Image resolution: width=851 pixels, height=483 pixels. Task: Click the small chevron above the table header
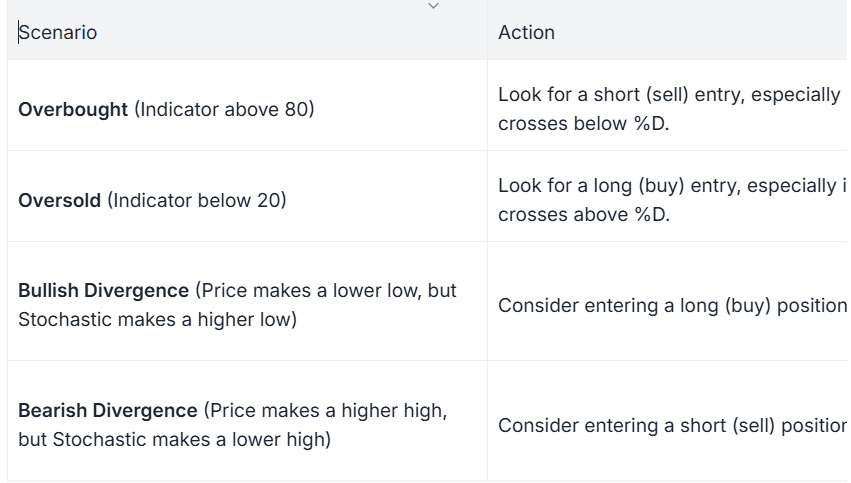[433, 6]
